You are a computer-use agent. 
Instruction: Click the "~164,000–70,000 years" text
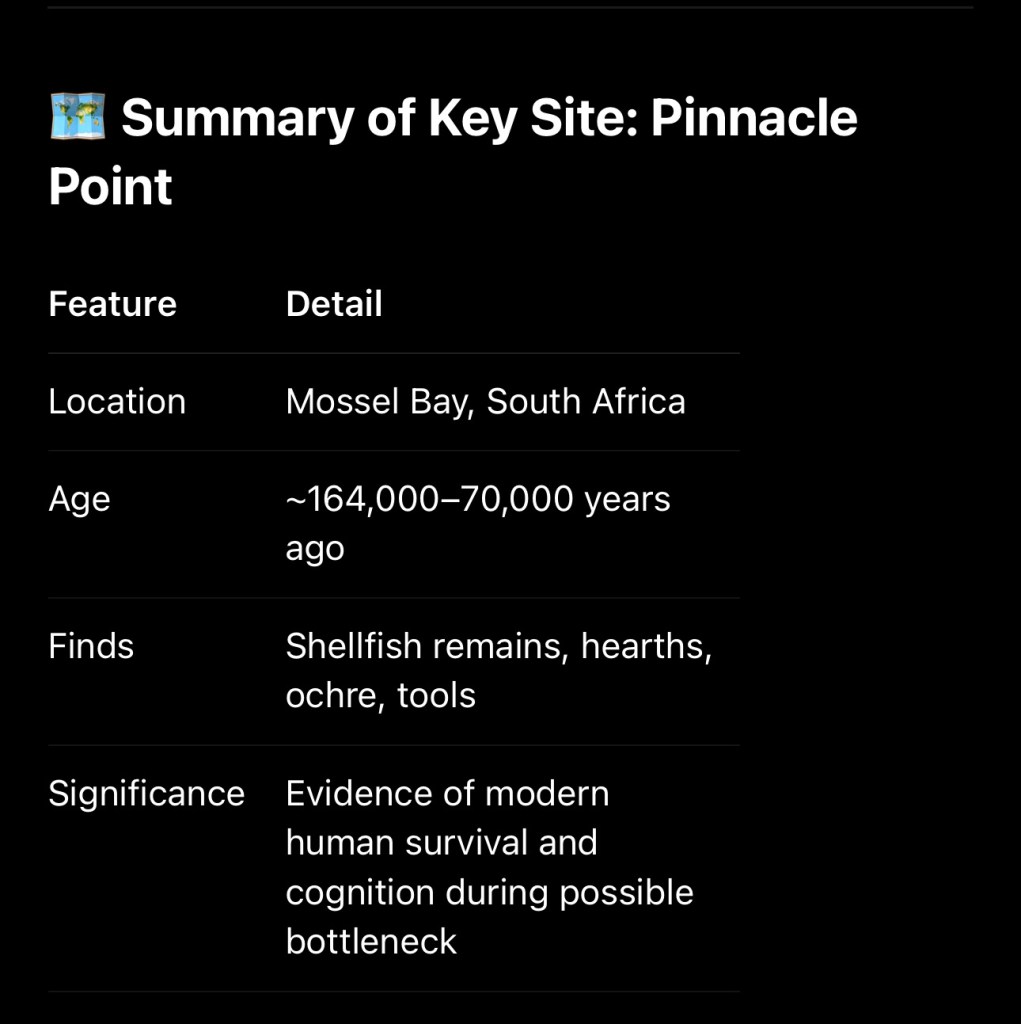click(478, 499)
